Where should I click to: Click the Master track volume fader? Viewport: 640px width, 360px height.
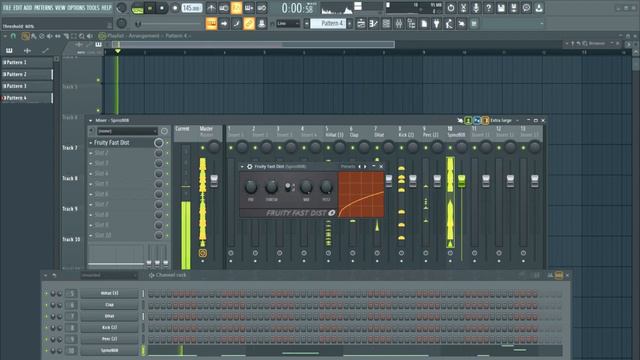tap(214, 180)
